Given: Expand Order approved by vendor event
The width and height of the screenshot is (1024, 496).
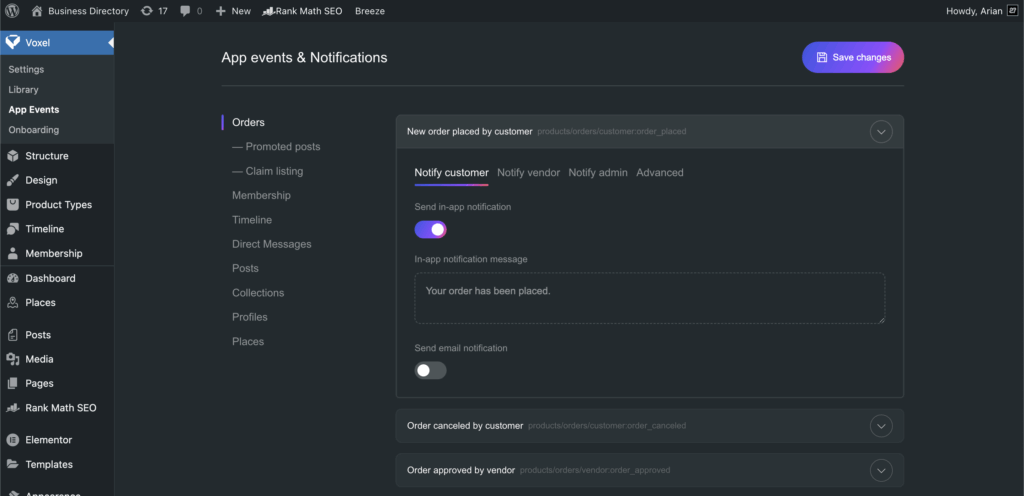Looking at the screenshot, I should point(880,470).
